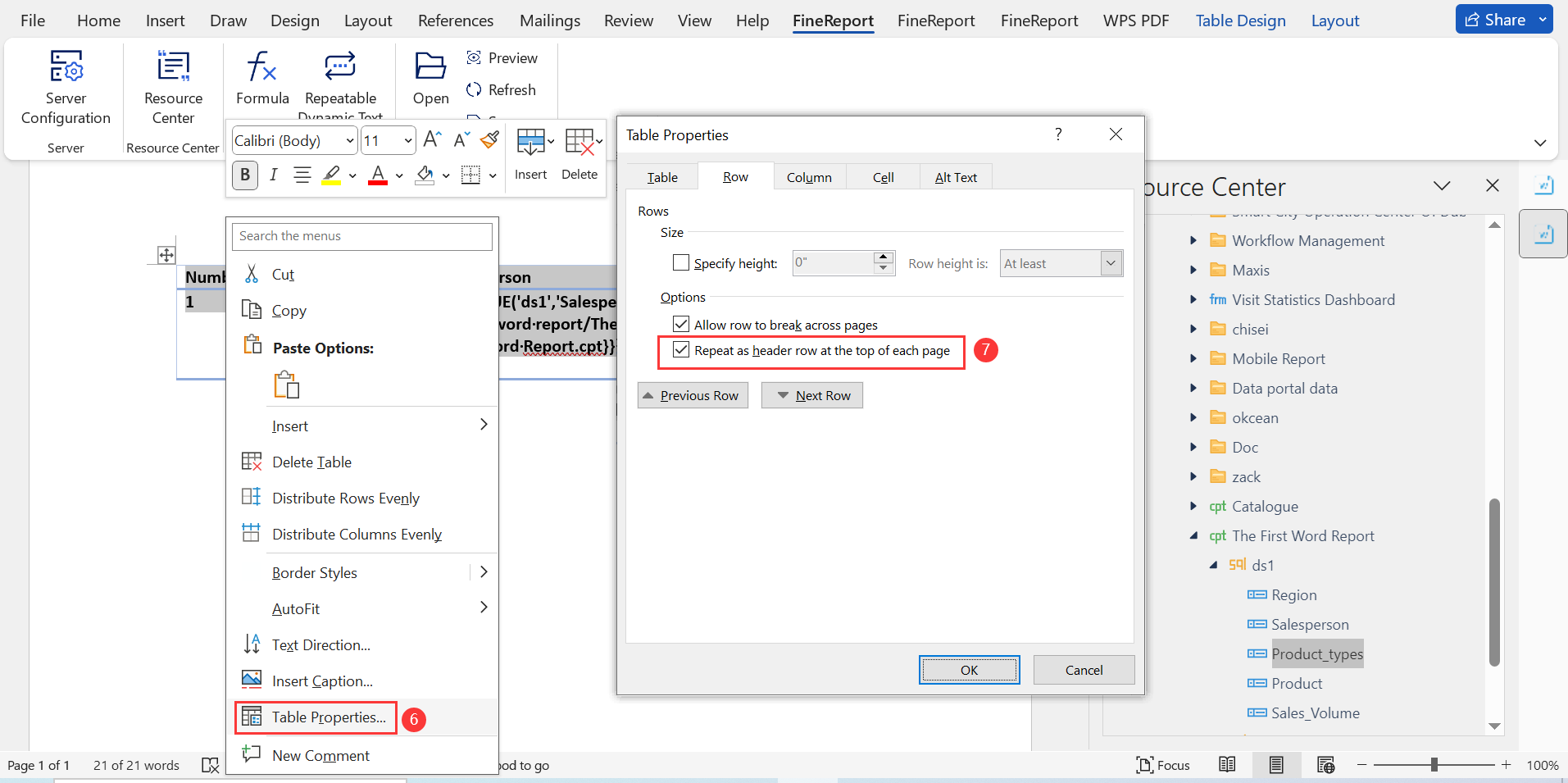Open the Resource Center ribbon button
Image resolution: width=1568 pixels, height=783 pixels.
(x=173, y=87)
